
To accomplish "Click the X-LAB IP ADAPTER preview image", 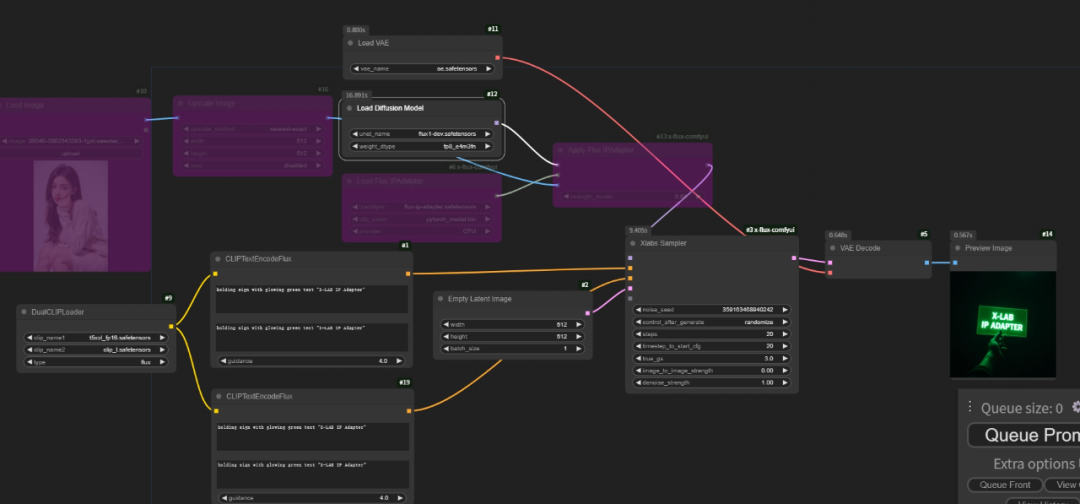I will [x=1003, y=324].
